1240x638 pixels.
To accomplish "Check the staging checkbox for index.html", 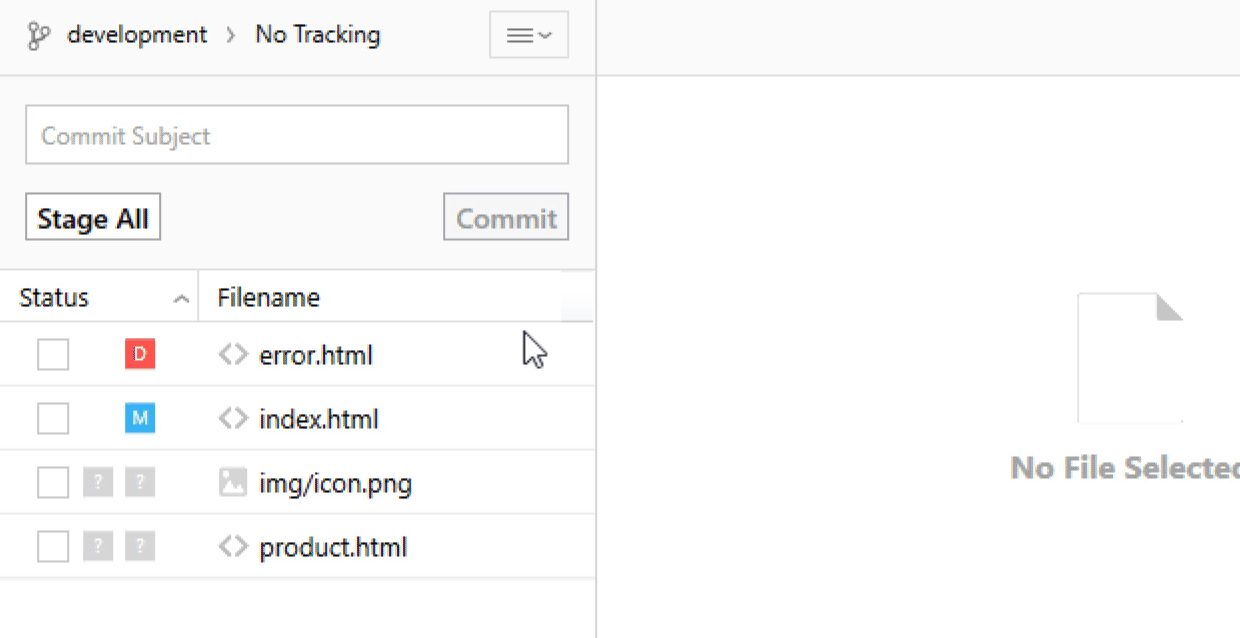I will coord(53,418).
